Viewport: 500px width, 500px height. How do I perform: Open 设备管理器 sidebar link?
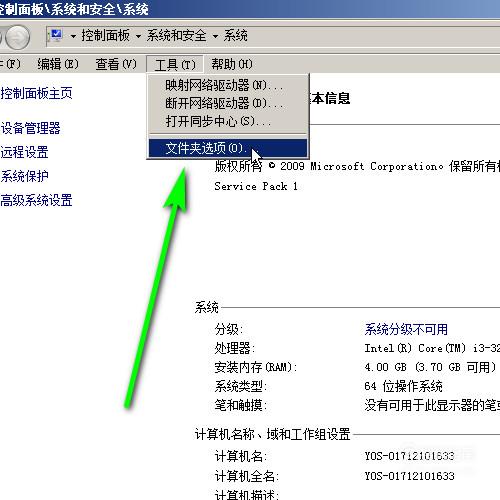pos(30,128)
